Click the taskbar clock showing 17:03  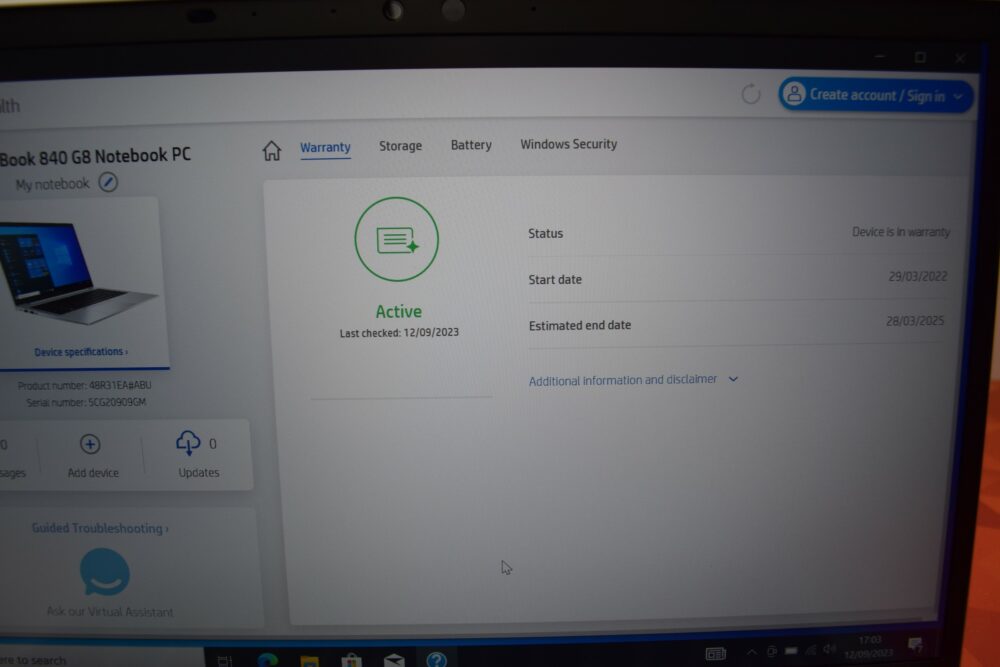(869, 646)
